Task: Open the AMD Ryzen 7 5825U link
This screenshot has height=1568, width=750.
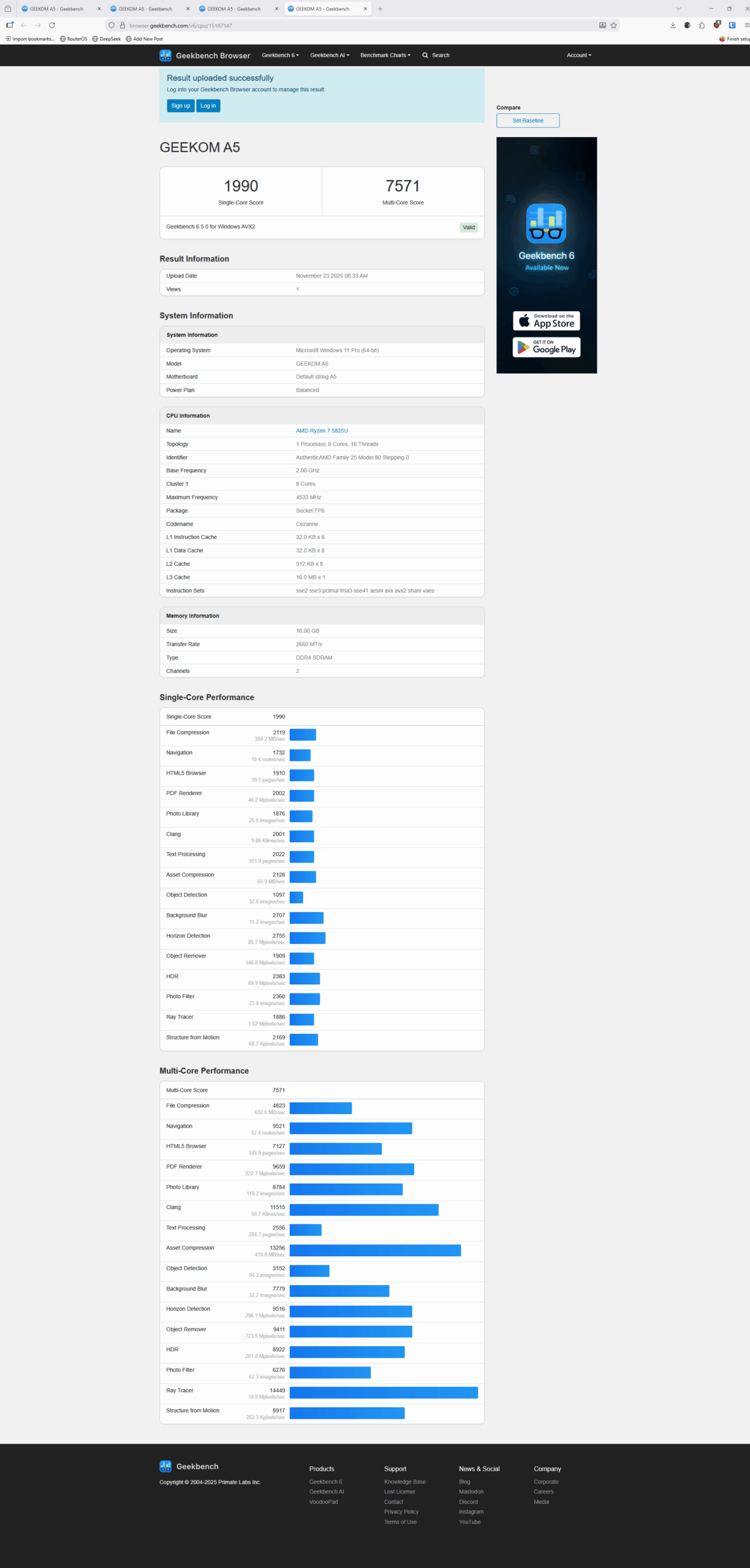Action: point(322,431)
